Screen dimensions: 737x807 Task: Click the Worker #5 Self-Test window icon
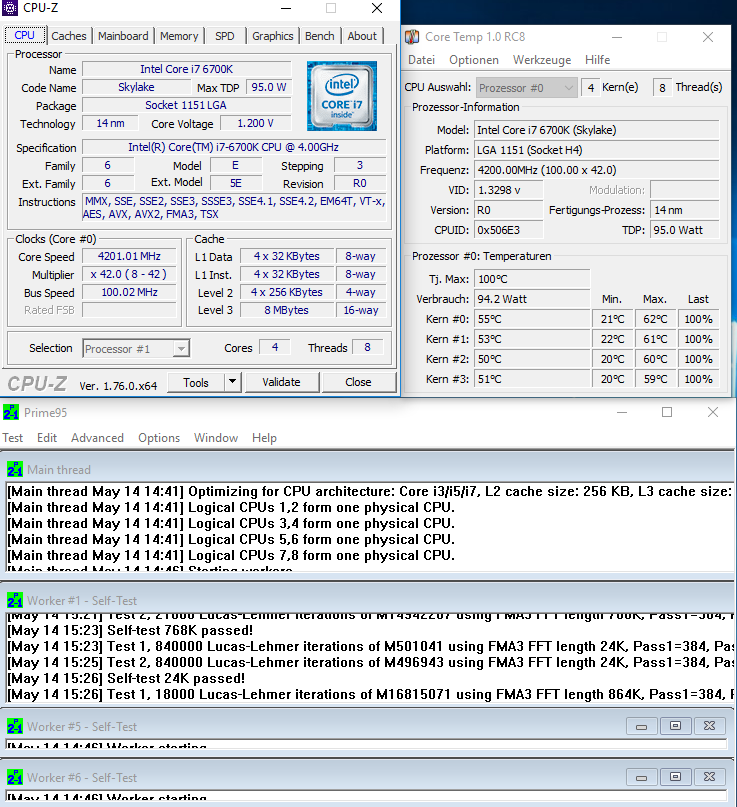tap(15, 726)
